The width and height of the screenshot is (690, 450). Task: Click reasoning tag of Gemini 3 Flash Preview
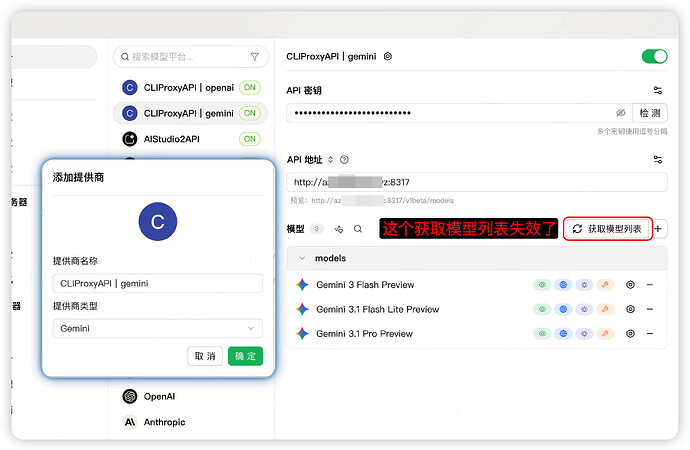584,285
